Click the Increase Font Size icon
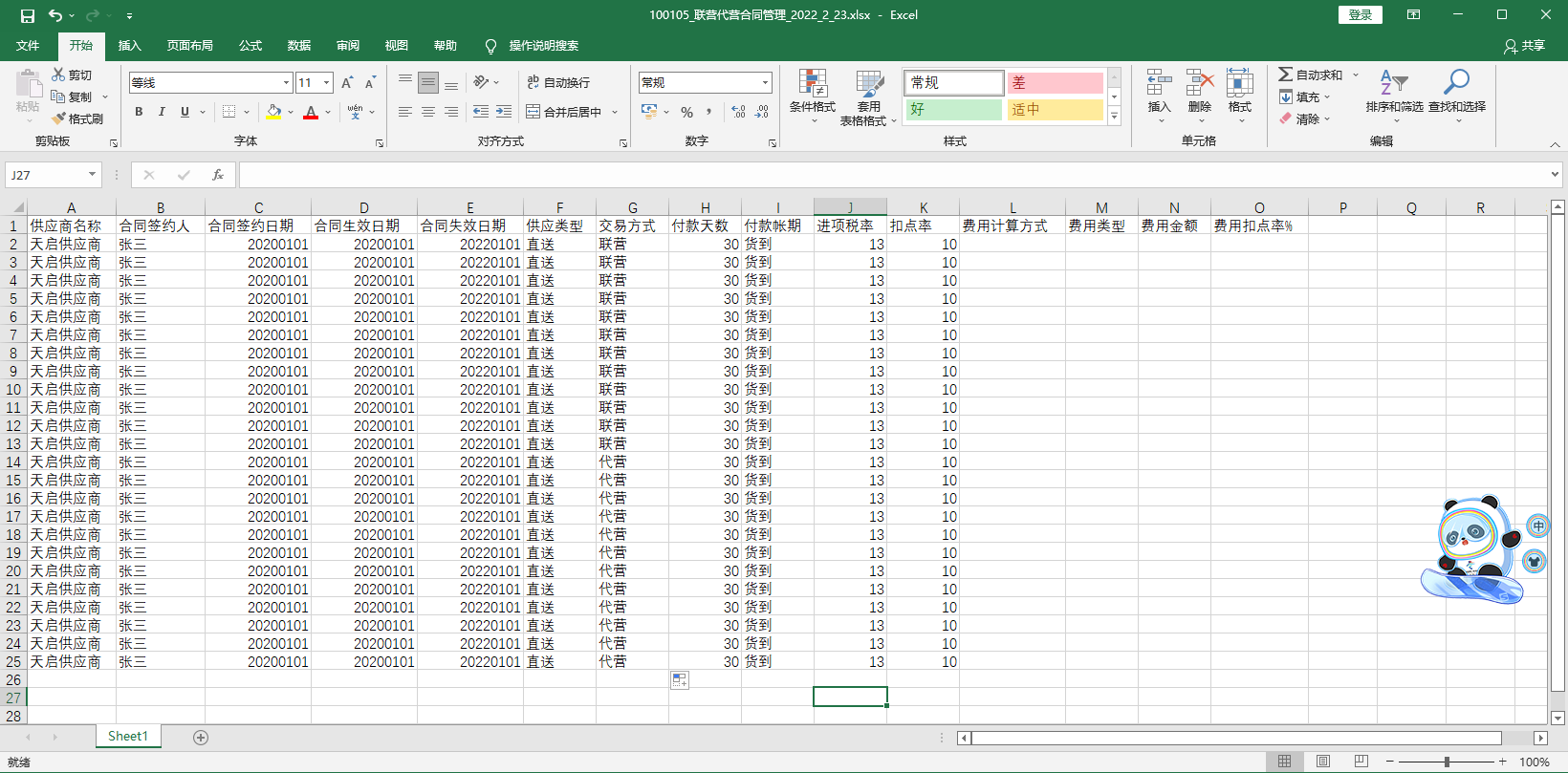Viewport: 1568px width, 773px height. (x=347, y=83)
